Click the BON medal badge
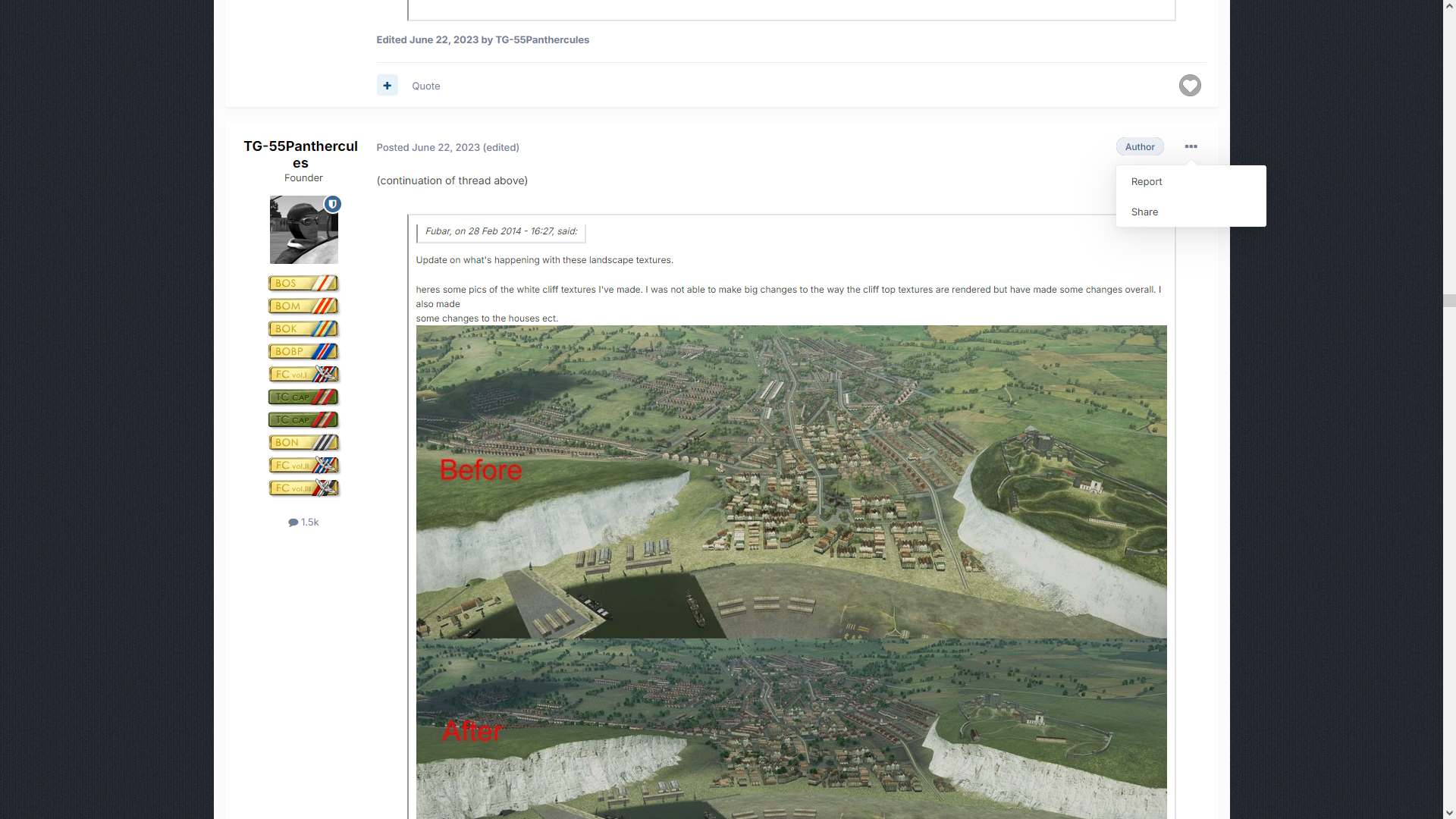The height and width of the screenshot is (819, 1456). coord(303,442)
